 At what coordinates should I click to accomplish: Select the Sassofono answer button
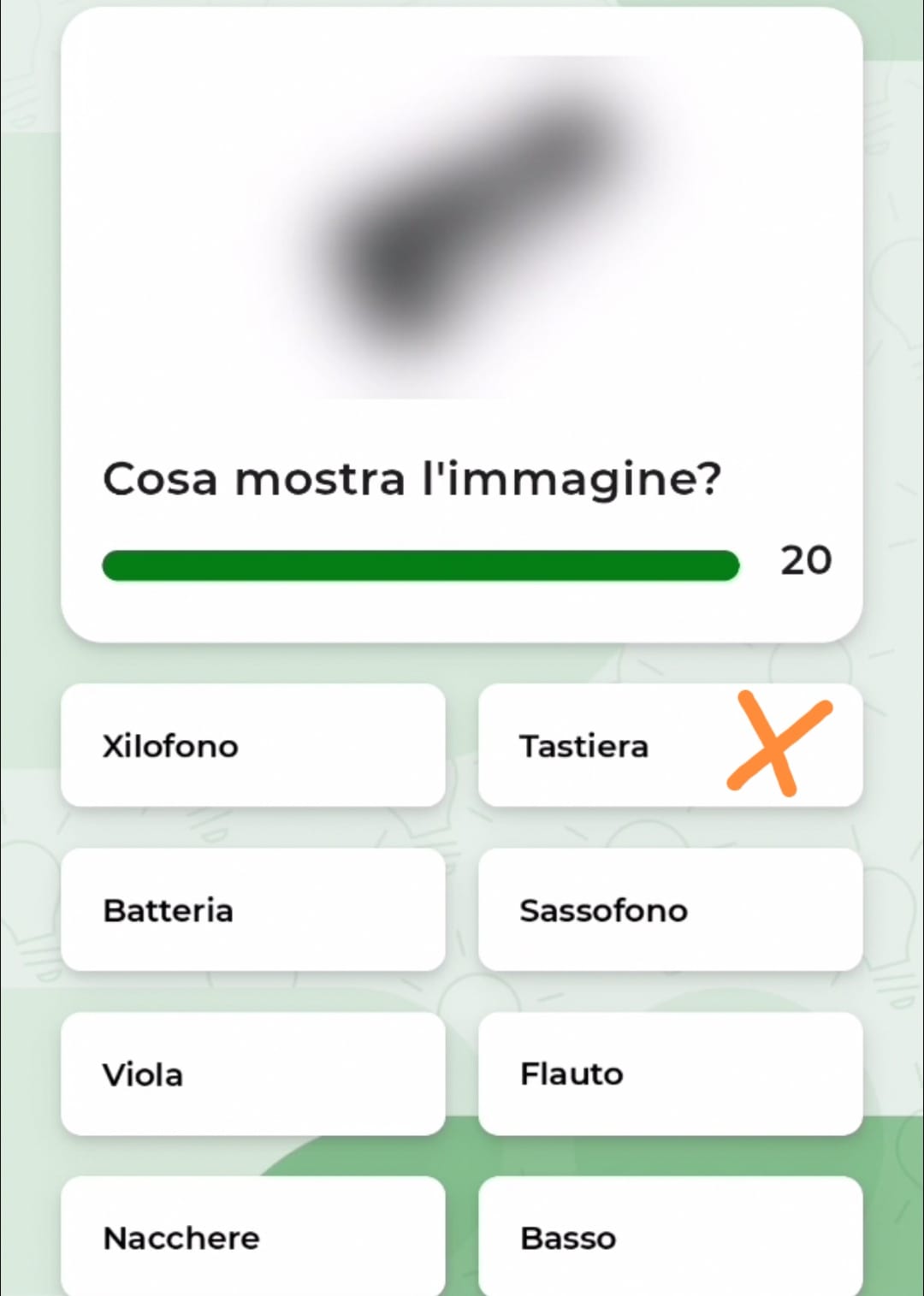670,909
